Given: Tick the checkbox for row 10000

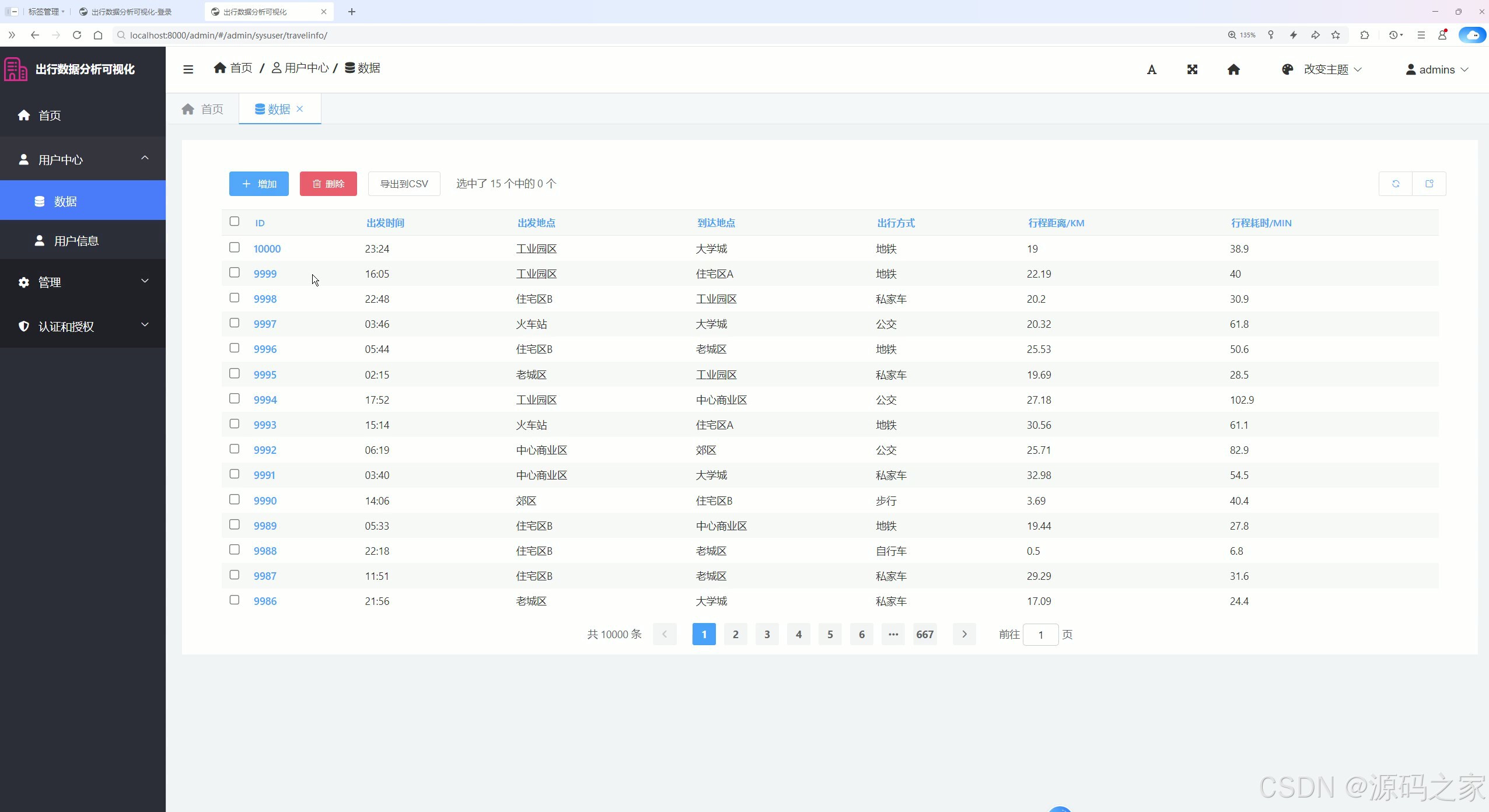Looking at the screenshot, I should pos(235,247).
